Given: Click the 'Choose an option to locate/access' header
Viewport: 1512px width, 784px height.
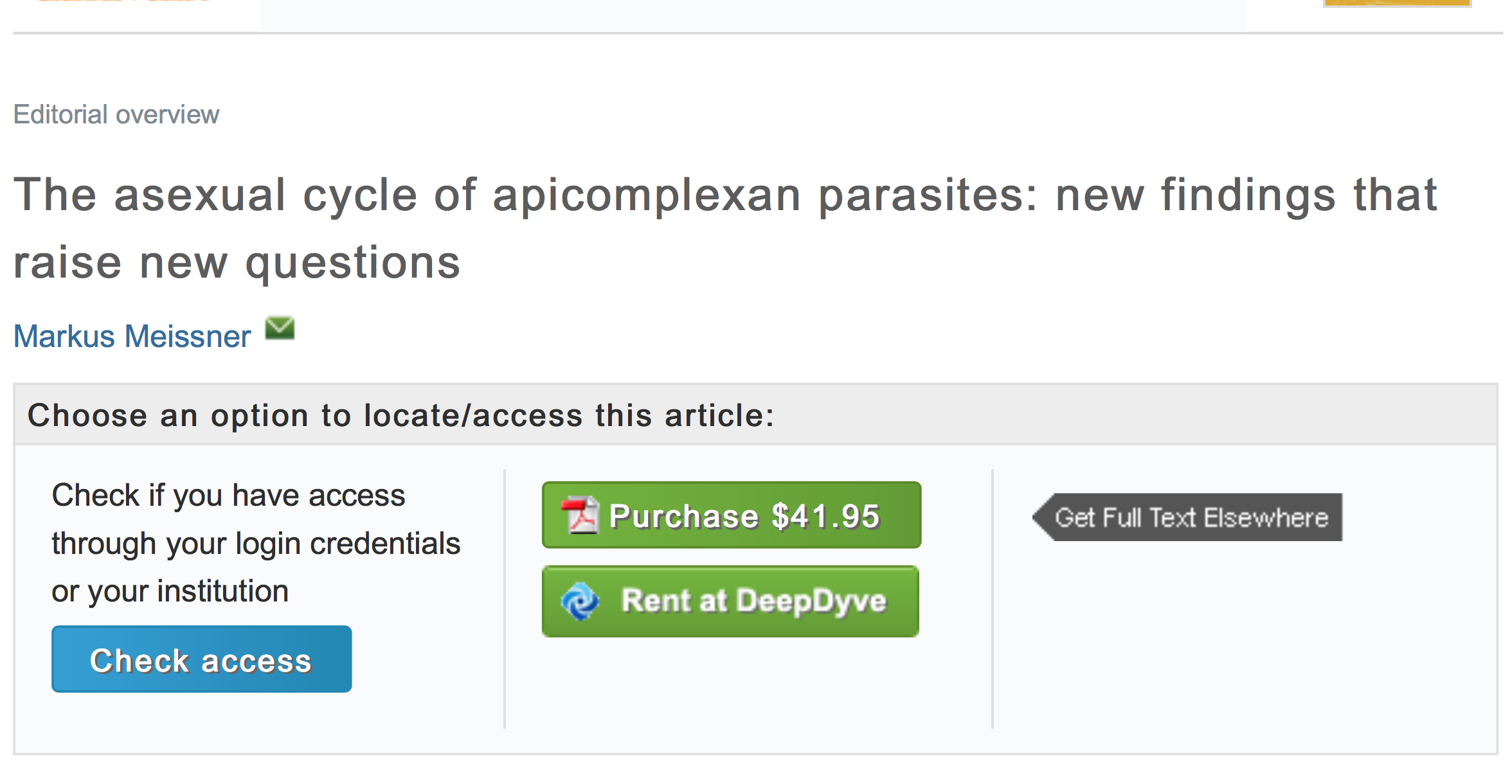Looking at the screenshot, I should pos(401,415).
